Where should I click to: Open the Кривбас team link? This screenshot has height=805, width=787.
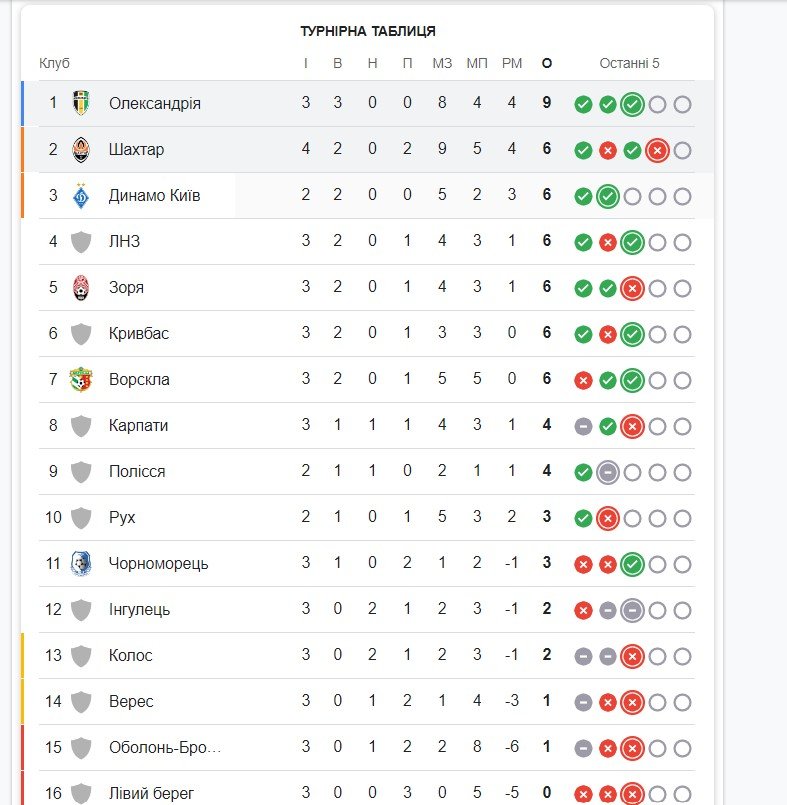(139, 334)
